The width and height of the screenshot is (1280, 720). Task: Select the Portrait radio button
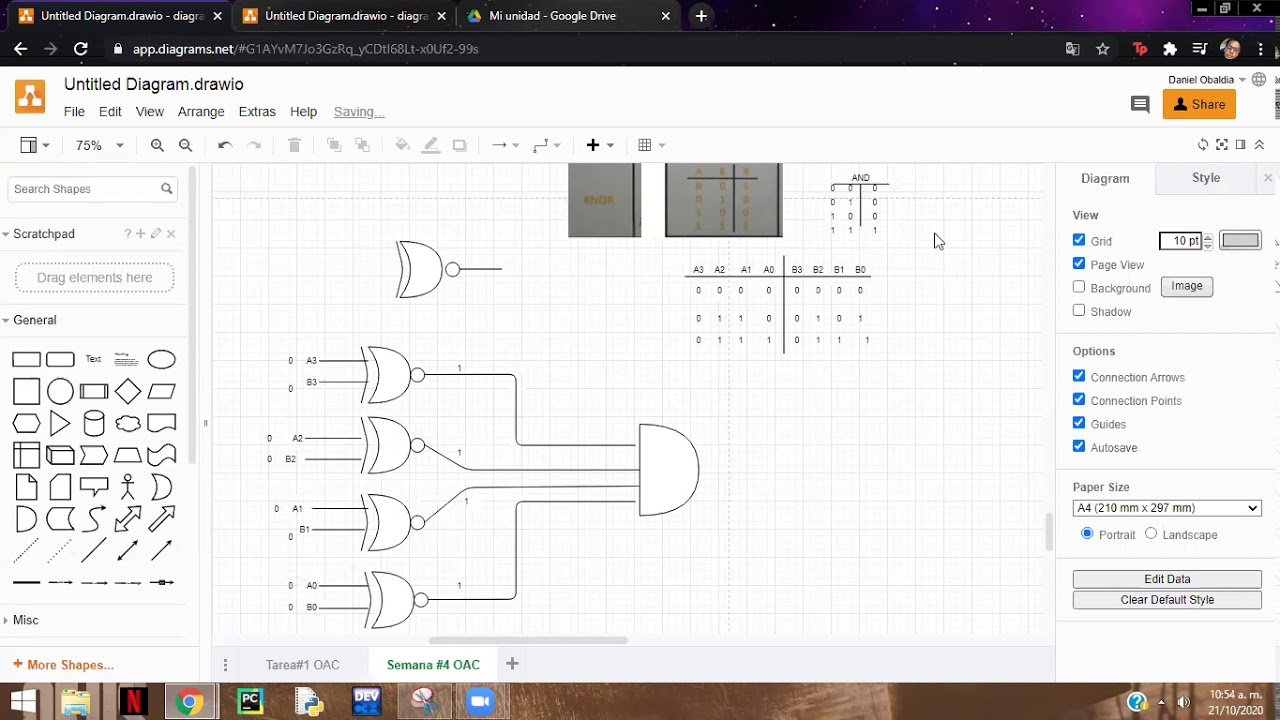1087,534
